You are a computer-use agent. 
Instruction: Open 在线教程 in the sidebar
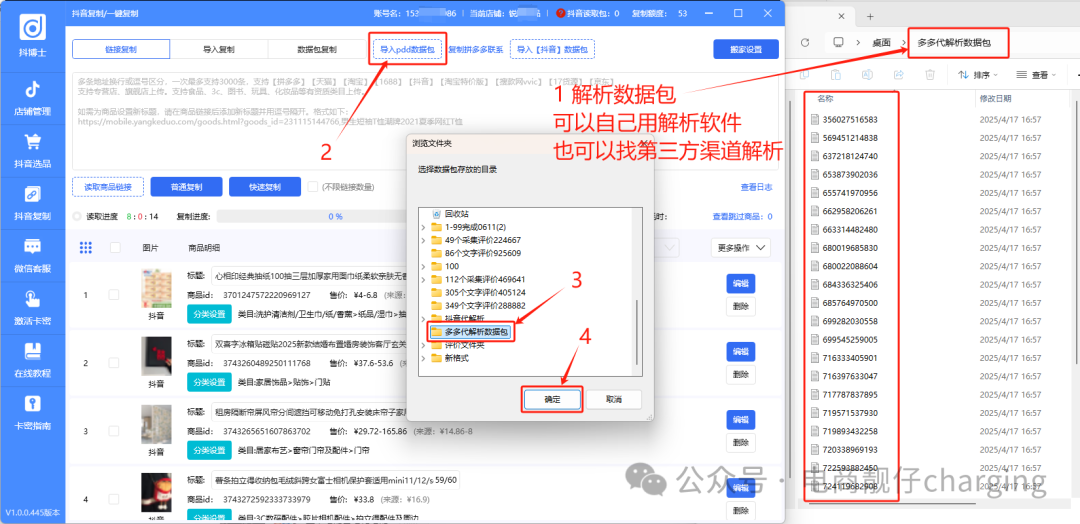[x=32, y=360]
